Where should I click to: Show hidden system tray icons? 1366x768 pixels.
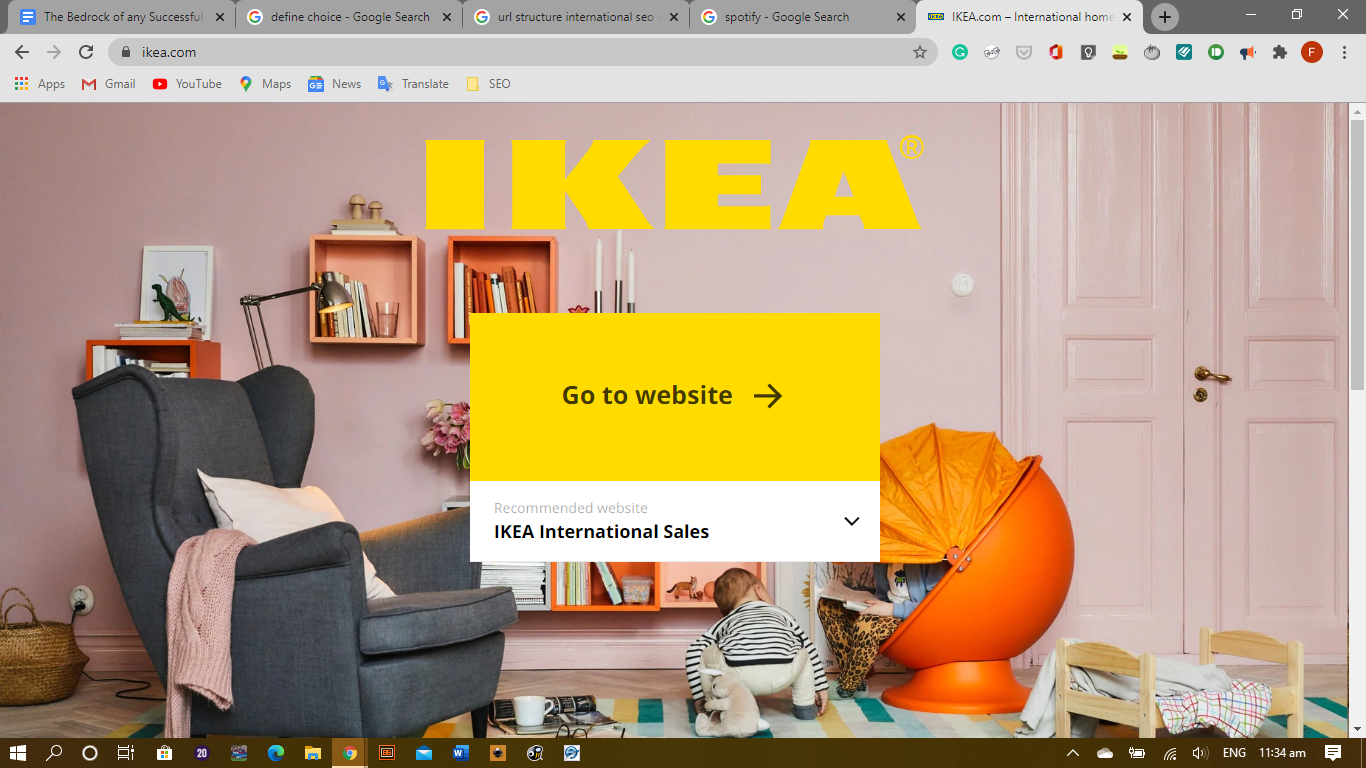pos(1073,753)
